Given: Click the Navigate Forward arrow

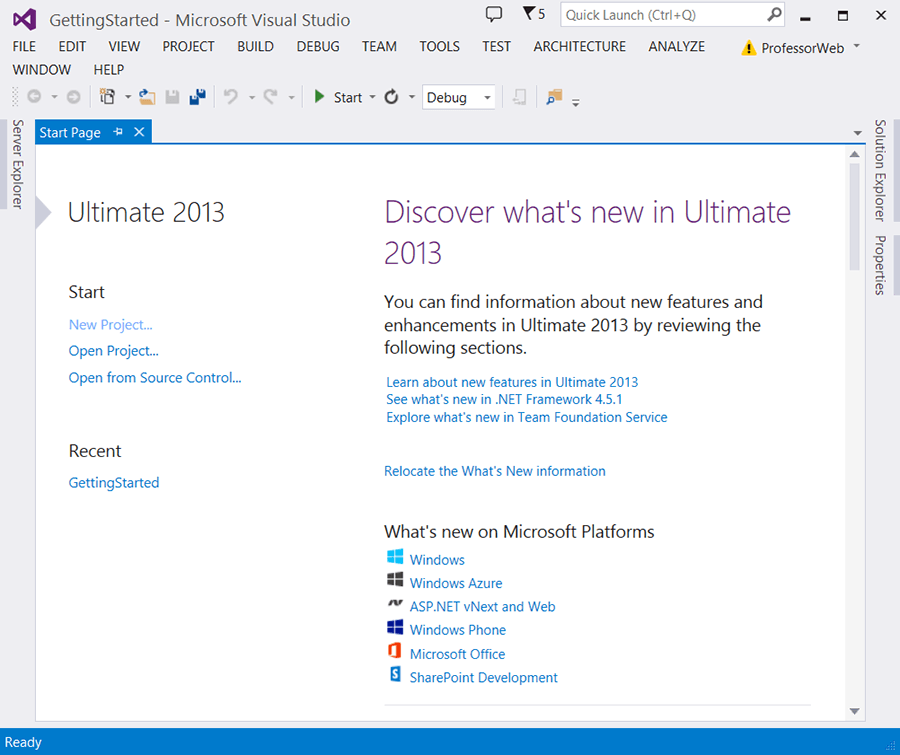Looking at the screenshot, I should pyautogui.click(x=73, y=97).
